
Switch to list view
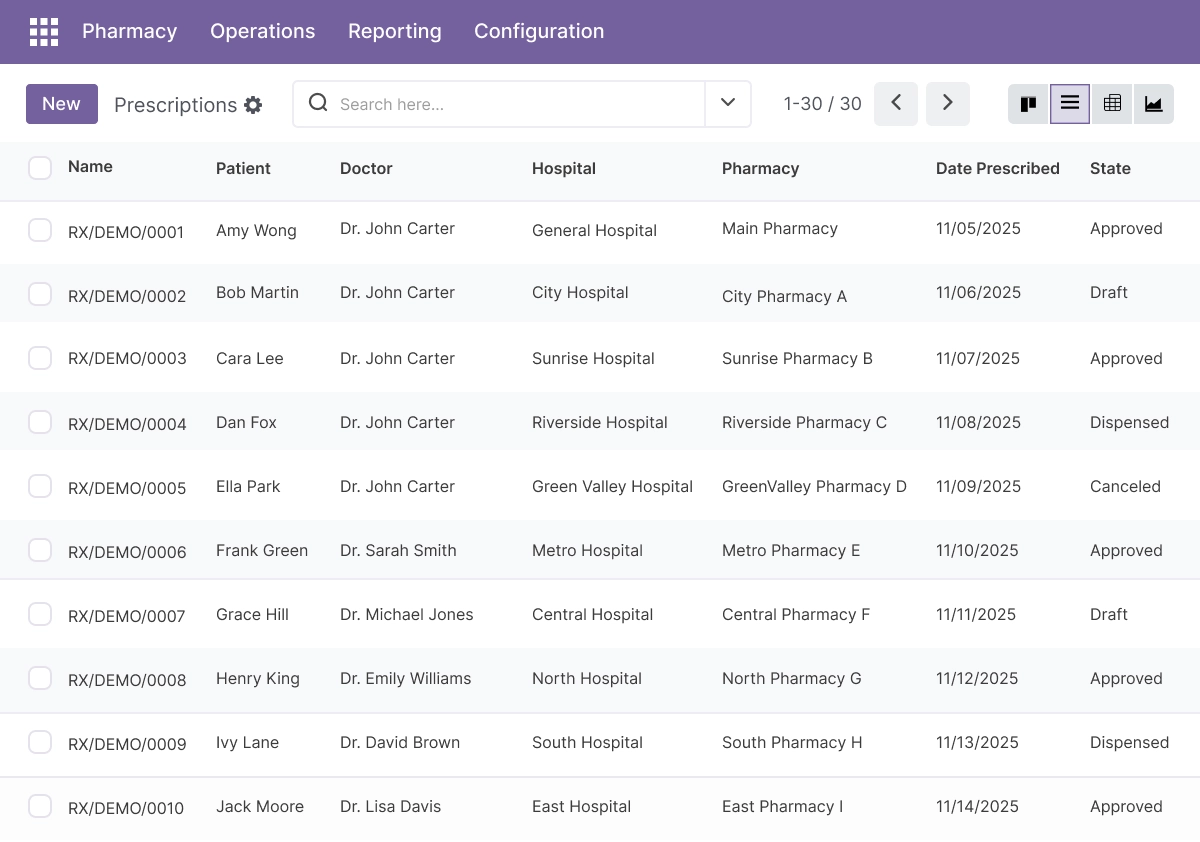pos(1070,104)
